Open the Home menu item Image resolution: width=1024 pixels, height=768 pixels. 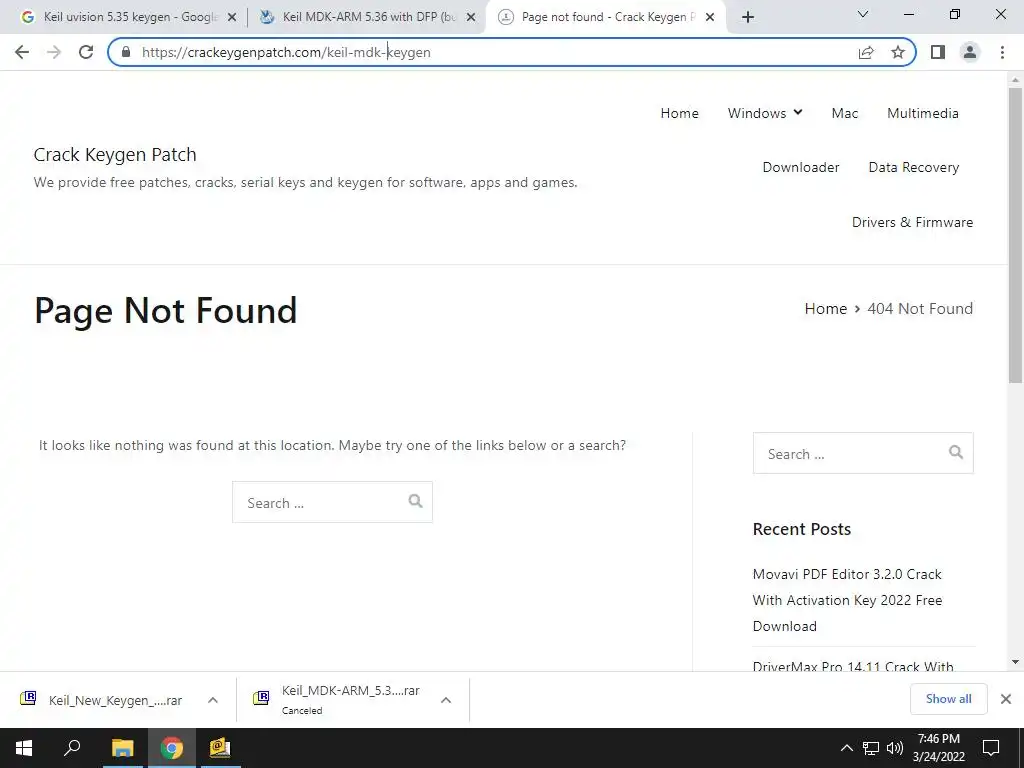pos(679,113)
